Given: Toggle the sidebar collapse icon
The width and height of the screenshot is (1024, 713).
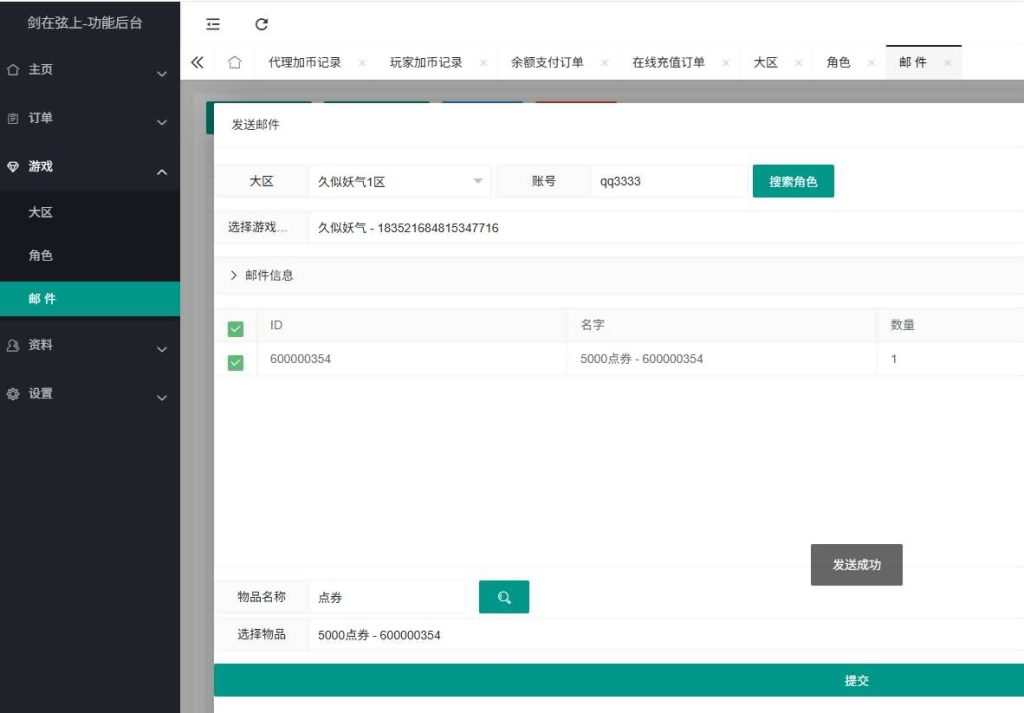Looking at the screenshot, I should pyautogui.click(x=213, y=24).
